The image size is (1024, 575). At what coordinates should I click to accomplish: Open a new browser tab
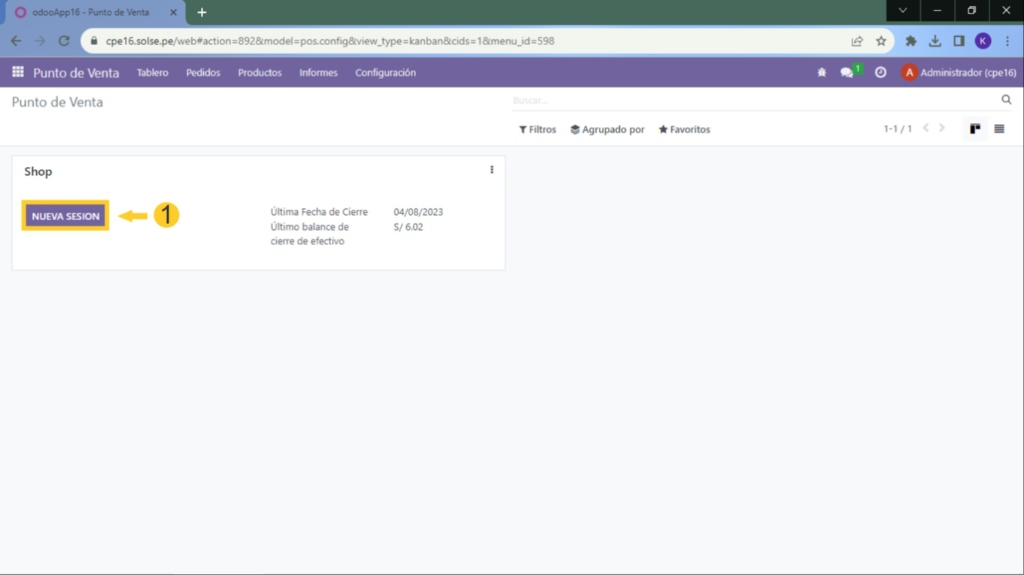(x=202, y=12)
